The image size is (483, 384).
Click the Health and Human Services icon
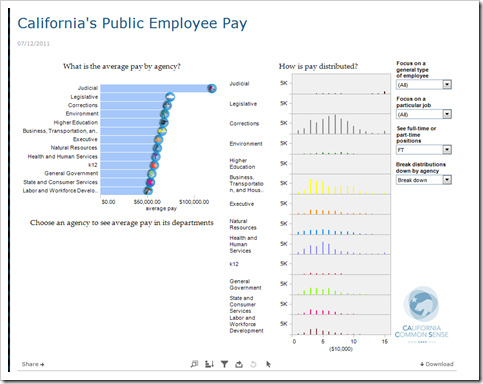[x=155, y=156]
